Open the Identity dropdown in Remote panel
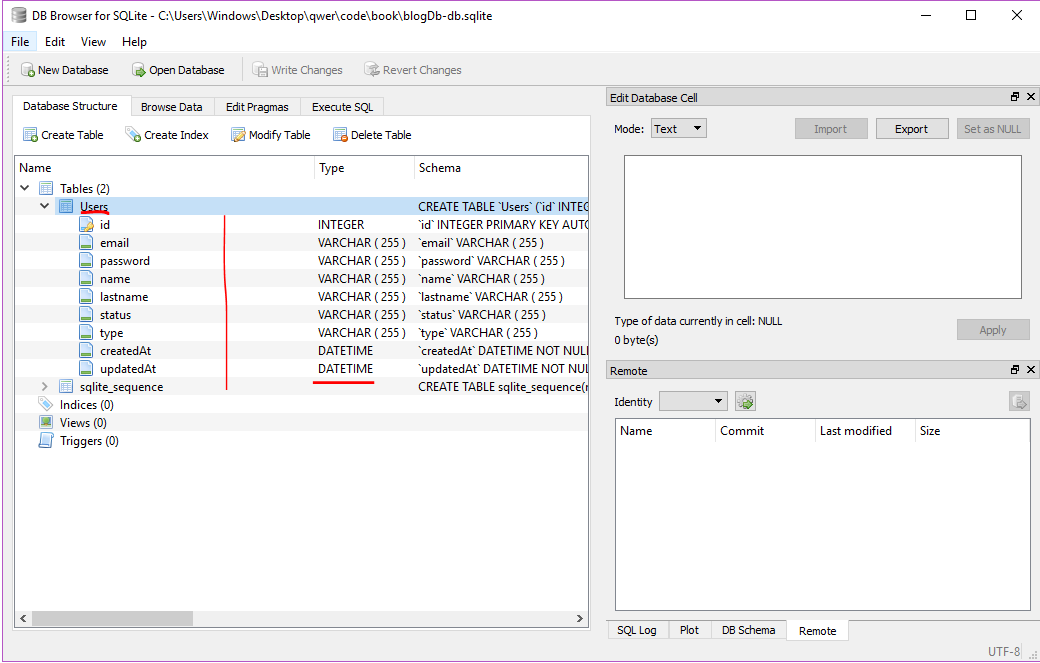Viewport: 1040px width, 663px height. (x=693, y=400)
